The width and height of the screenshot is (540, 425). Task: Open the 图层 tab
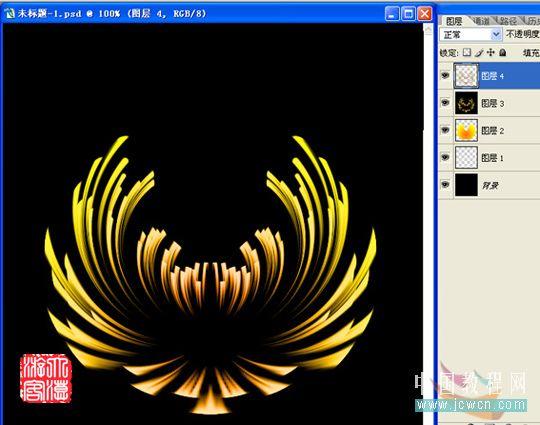(454, 21)
